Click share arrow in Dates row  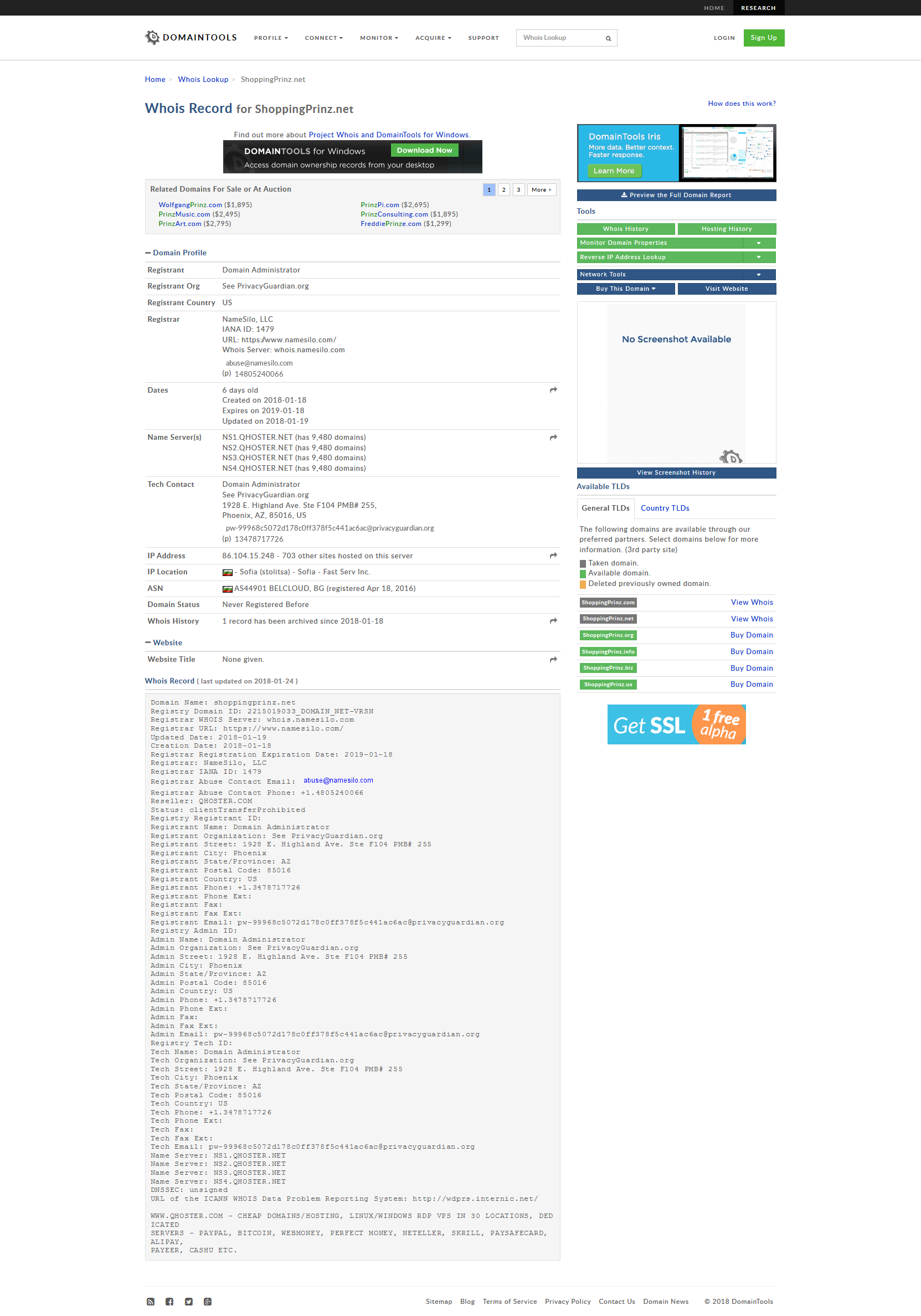[x=553, y=390]
